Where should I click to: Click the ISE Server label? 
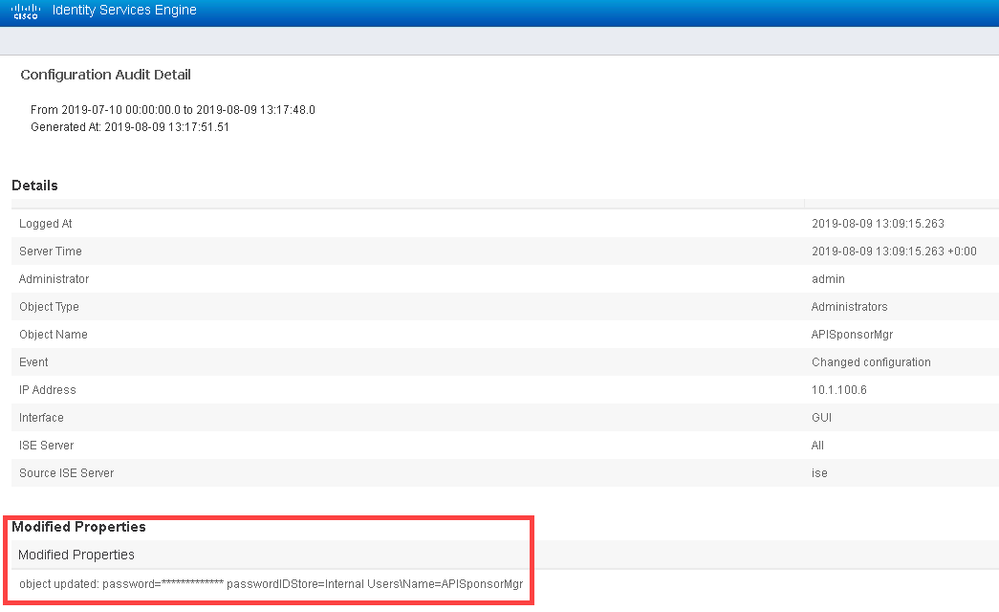47,445
